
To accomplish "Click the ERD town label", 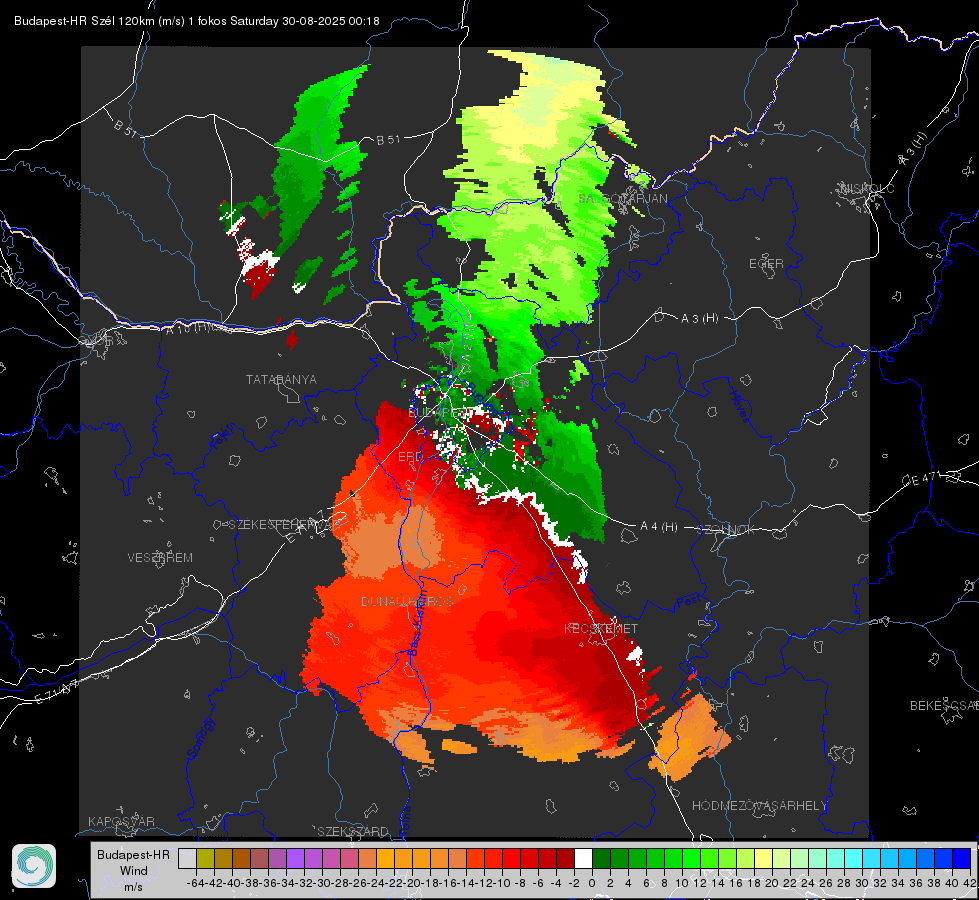I will [x=410, y=457].
